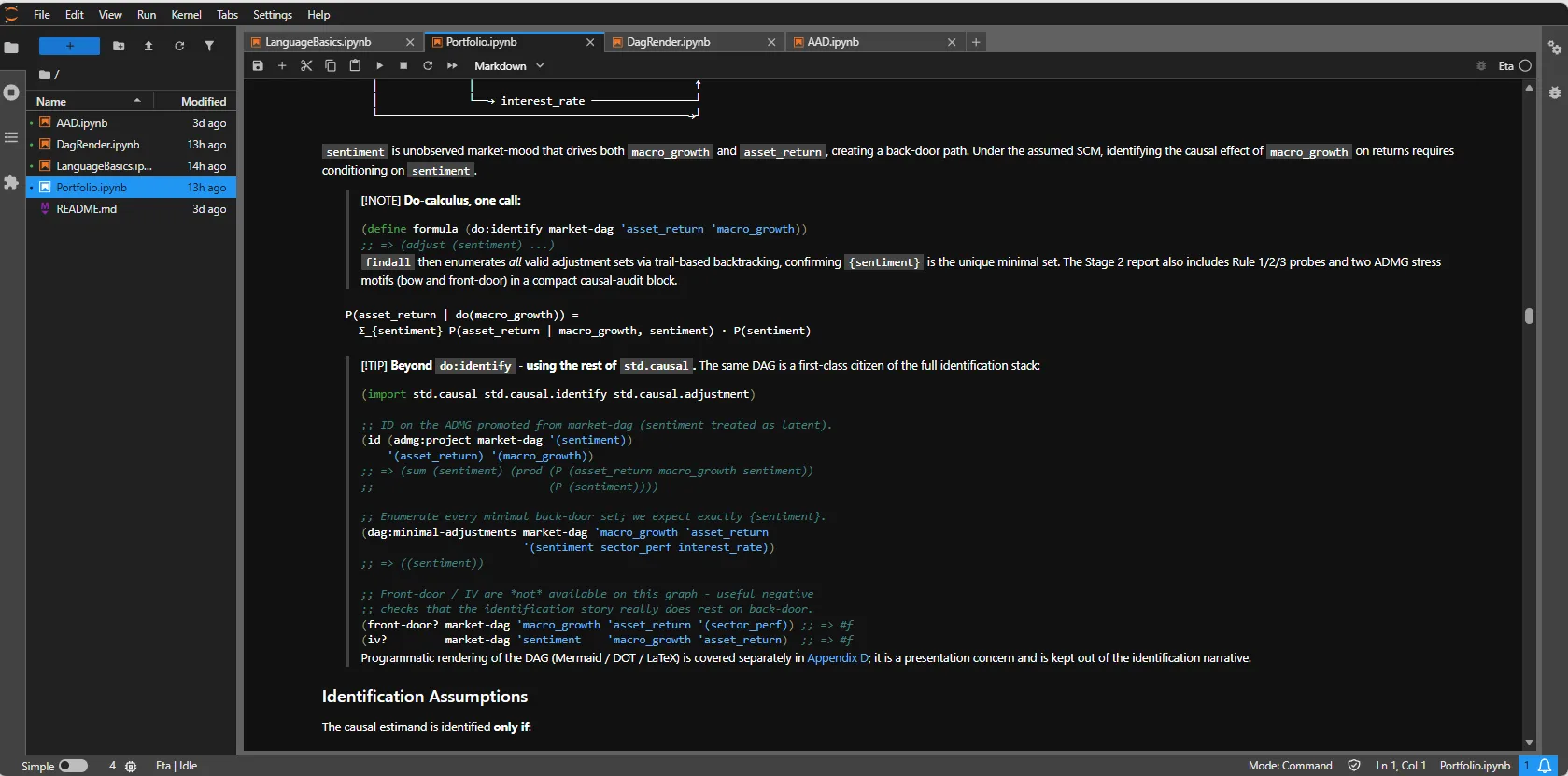Screen dimensions: 1568x776
Task: Click Eta | Idle kernel status text
Action: coord(177,766)
